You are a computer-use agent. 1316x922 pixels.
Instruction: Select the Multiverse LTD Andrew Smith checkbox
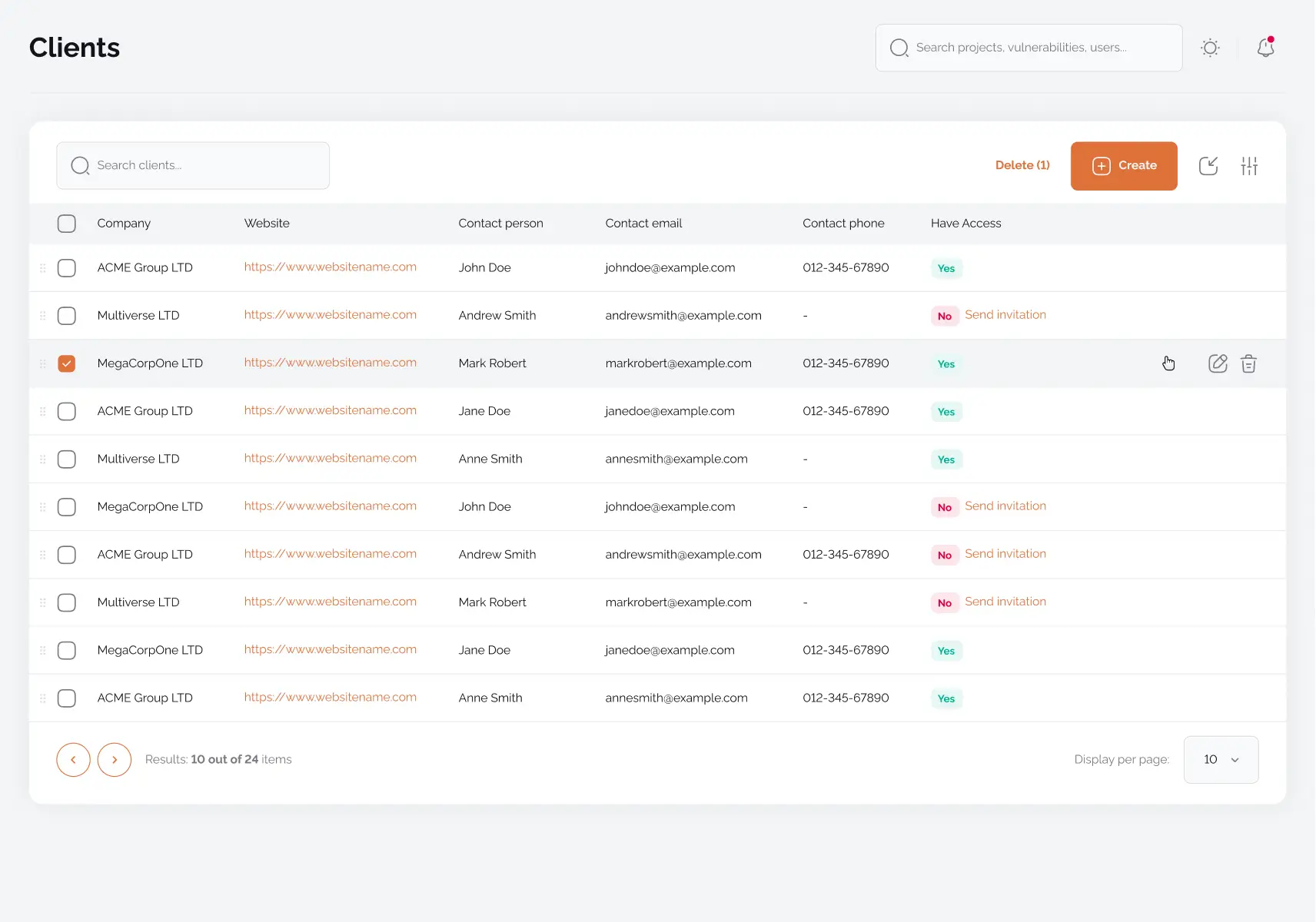point(67,316)
